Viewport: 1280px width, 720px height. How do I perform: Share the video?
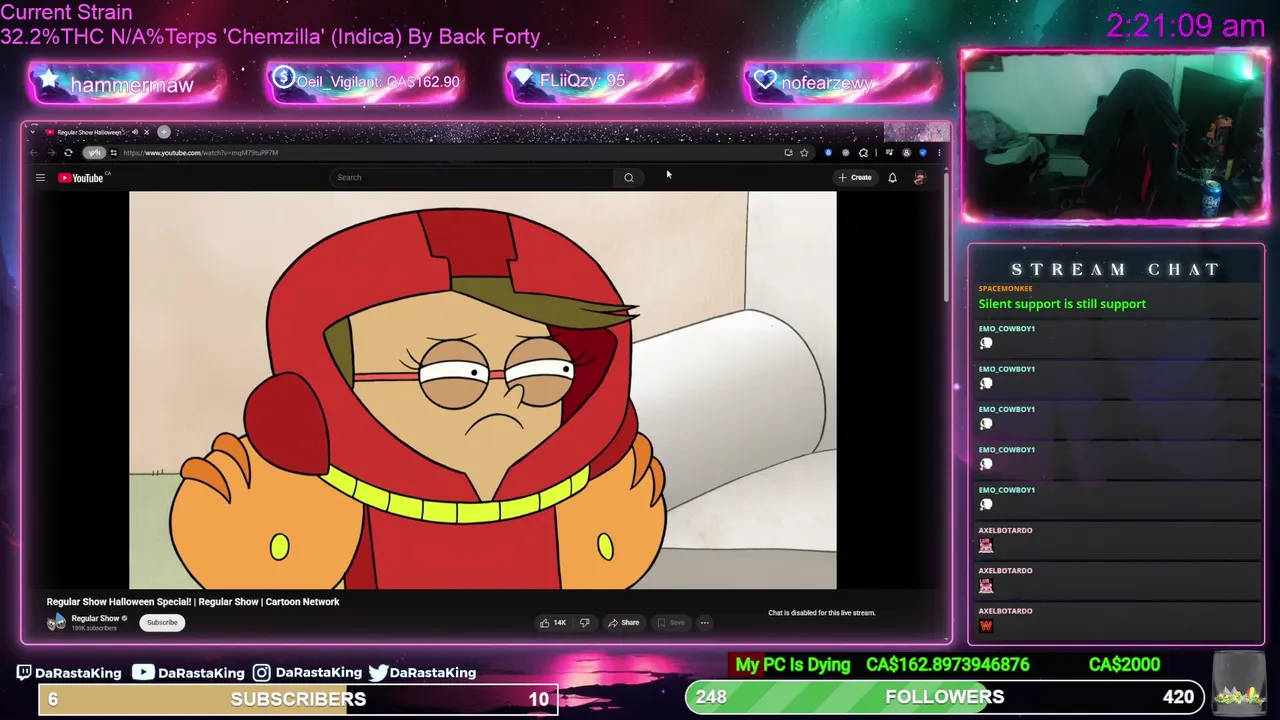click(623, 623)
